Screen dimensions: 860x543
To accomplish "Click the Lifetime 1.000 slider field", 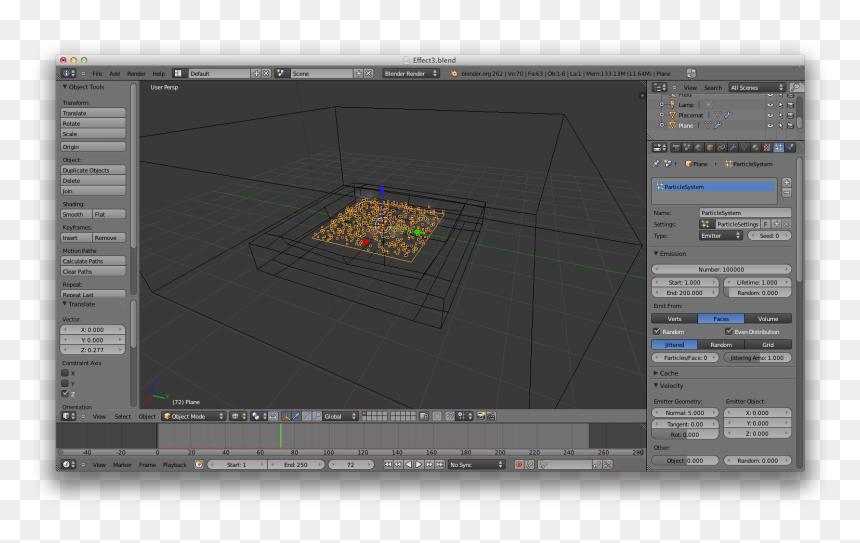I will point(757,282).
